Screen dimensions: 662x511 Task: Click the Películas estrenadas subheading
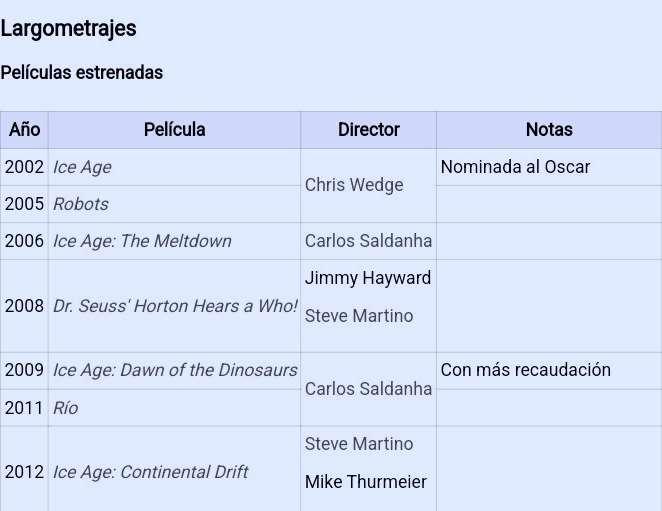pos(82,73)
